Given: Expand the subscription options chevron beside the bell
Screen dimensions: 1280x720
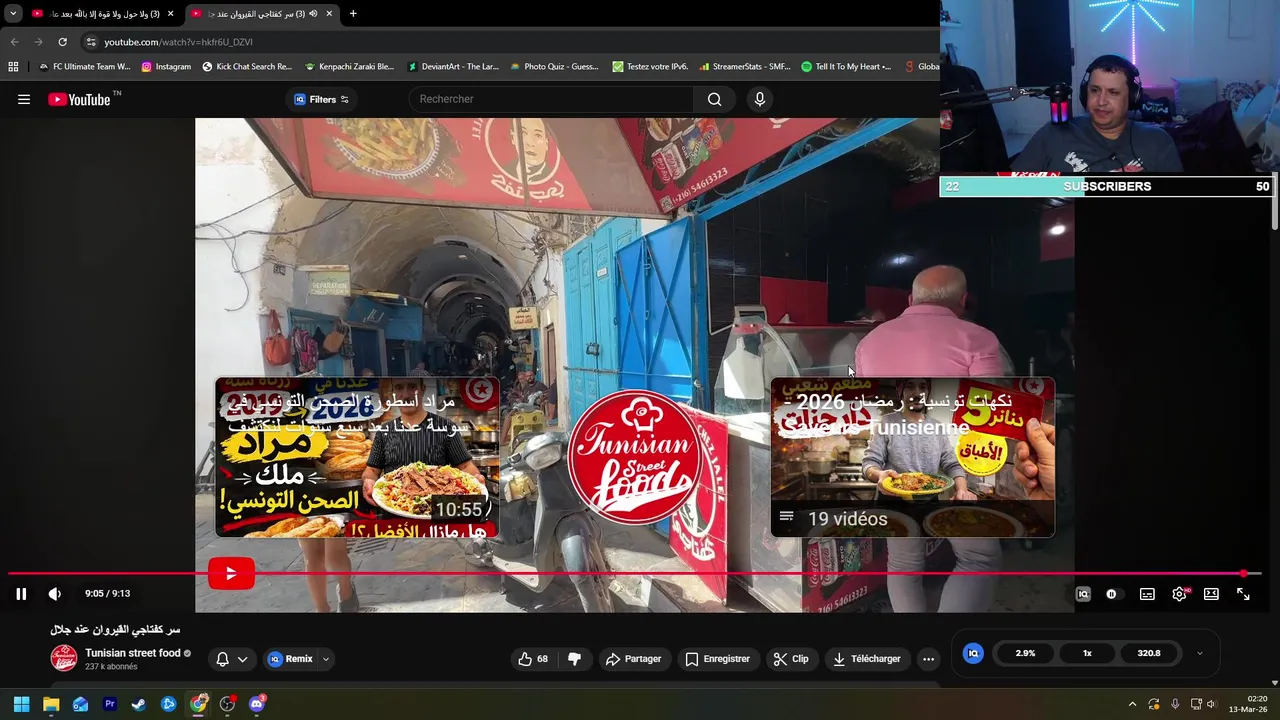Looking at the screenshot, I should pos(242,659).
